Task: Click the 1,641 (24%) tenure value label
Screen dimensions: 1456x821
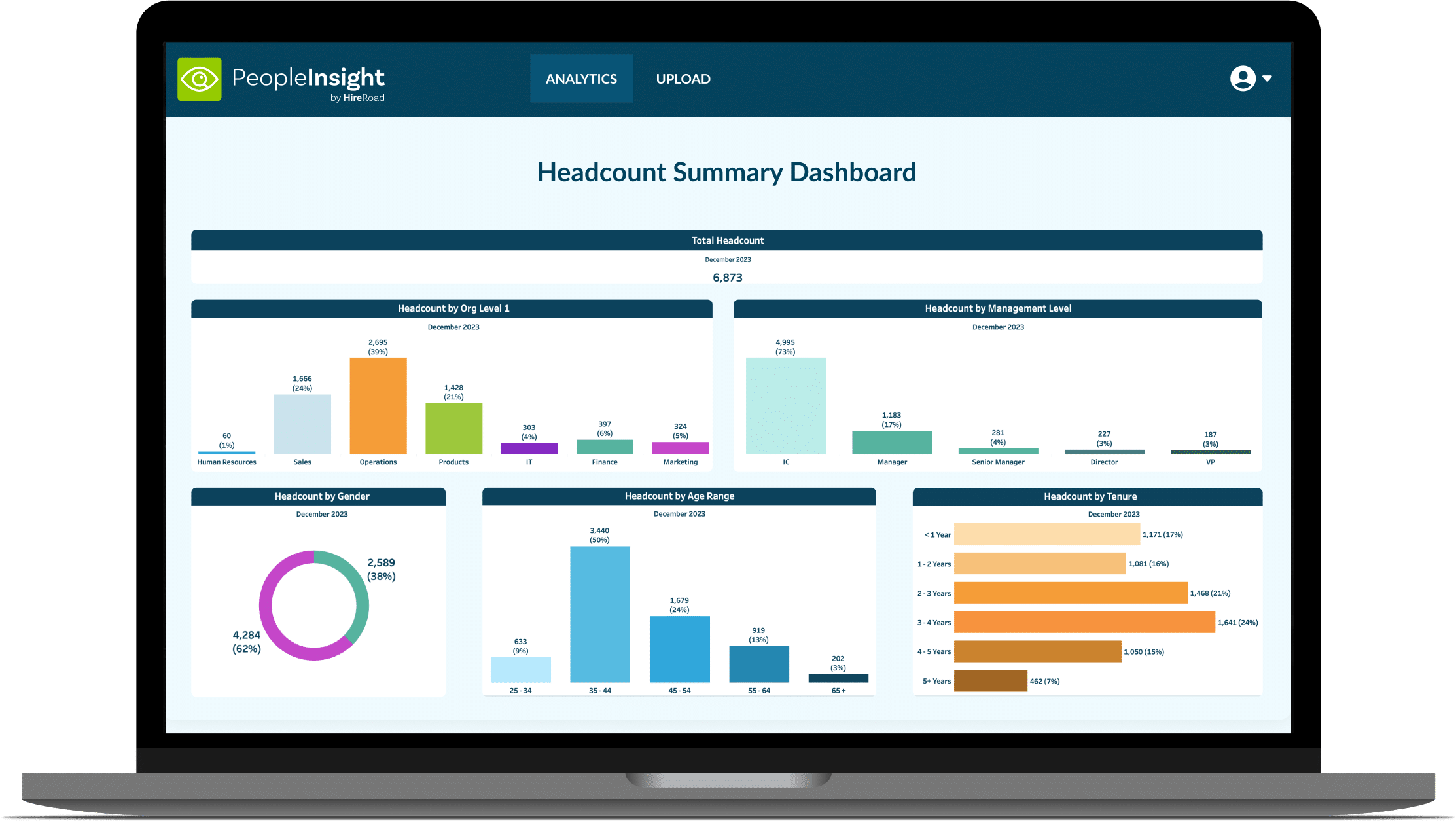Action: (x=1237, y=623)
